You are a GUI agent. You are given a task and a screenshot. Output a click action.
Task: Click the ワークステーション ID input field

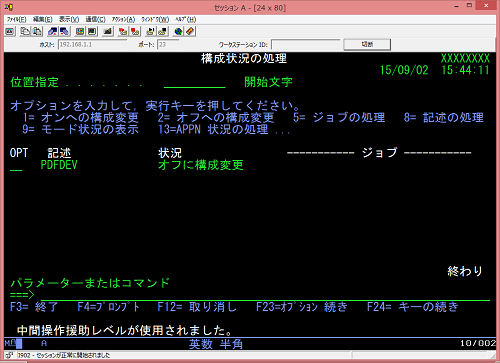306,44
